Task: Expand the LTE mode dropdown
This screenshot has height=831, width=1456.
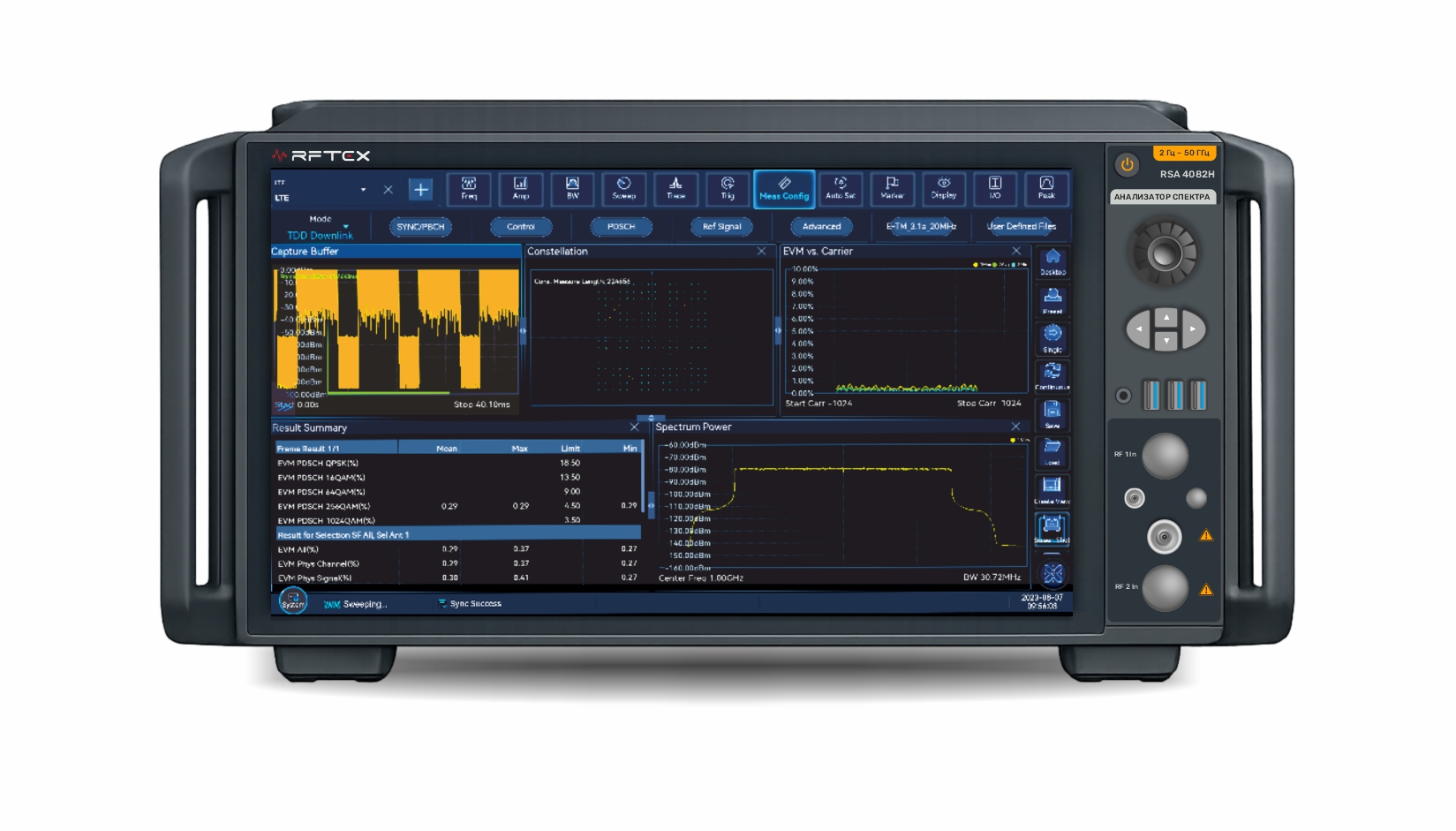Action: tap(363, 190)
